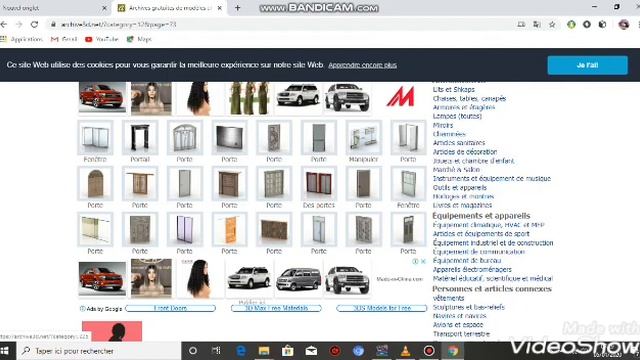Close the Archives gratuites de modèles tab
This screenshot has height=360, width=640.
click(220, 8)
